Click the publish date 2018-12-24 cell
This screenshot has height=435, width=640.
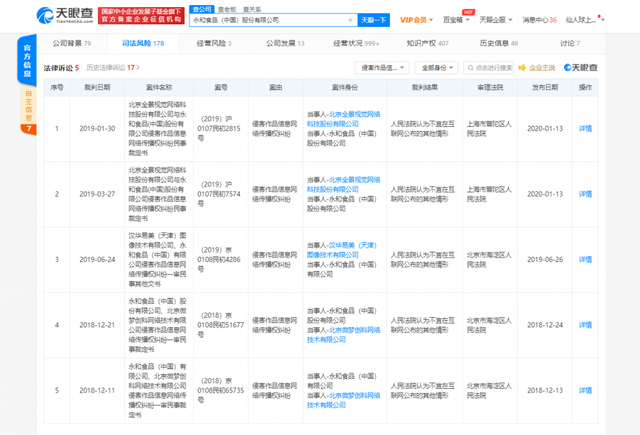click(545, 325)
